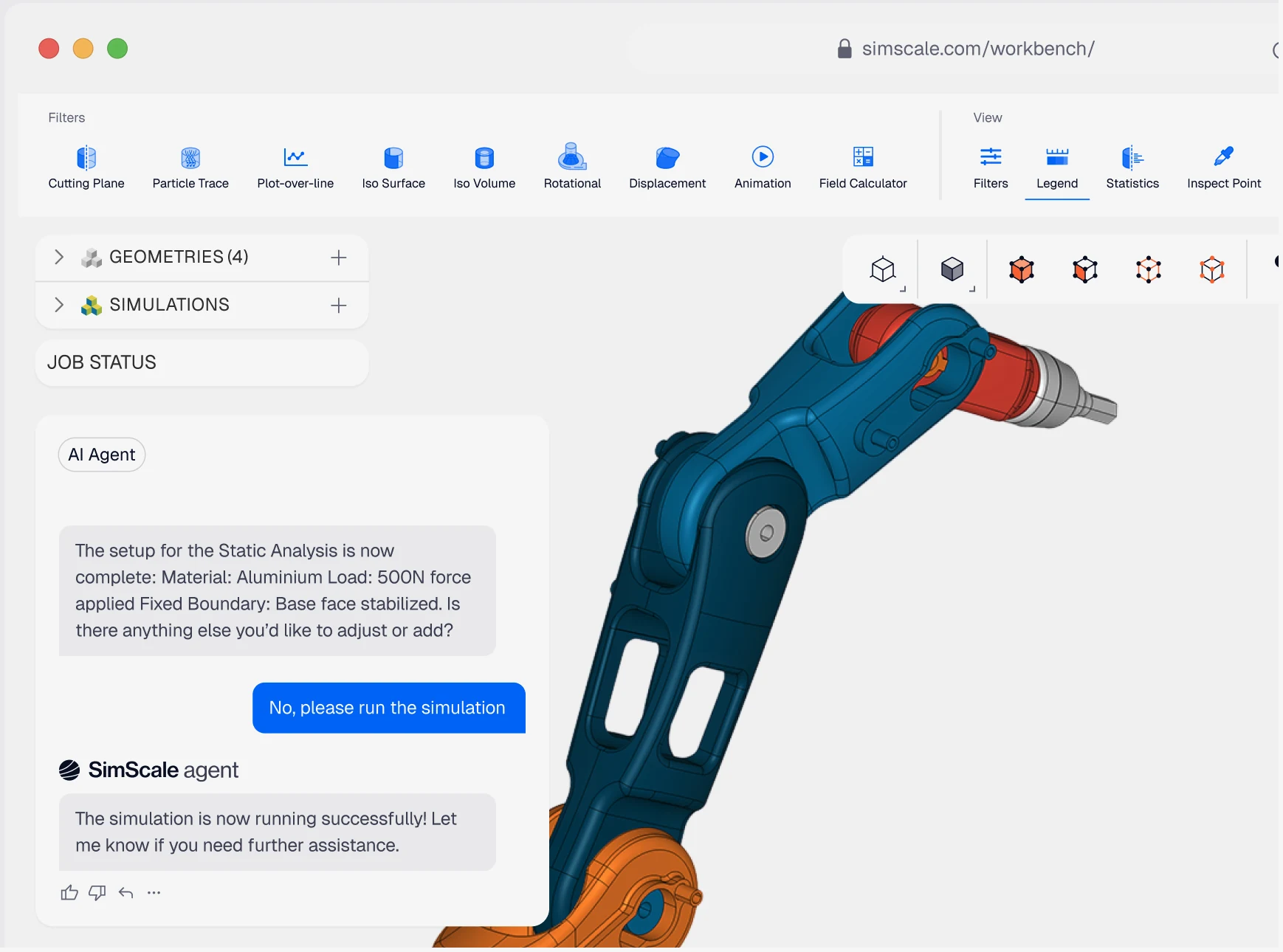Click the wireframe cube view icon

point(883,269)
